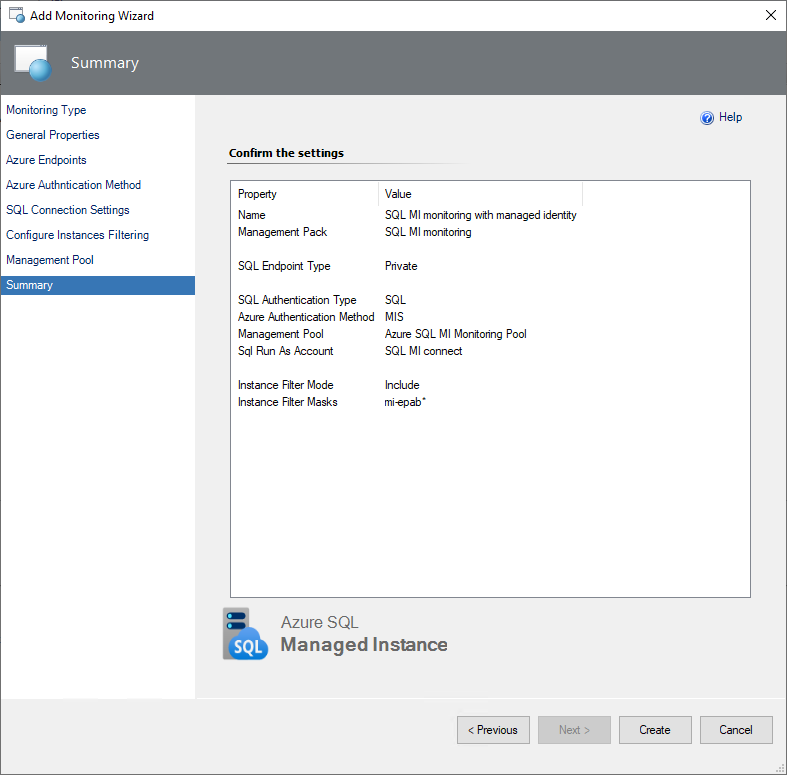Select the Name property row label
This screenshot has height=775, width=787.
(251, 215)
